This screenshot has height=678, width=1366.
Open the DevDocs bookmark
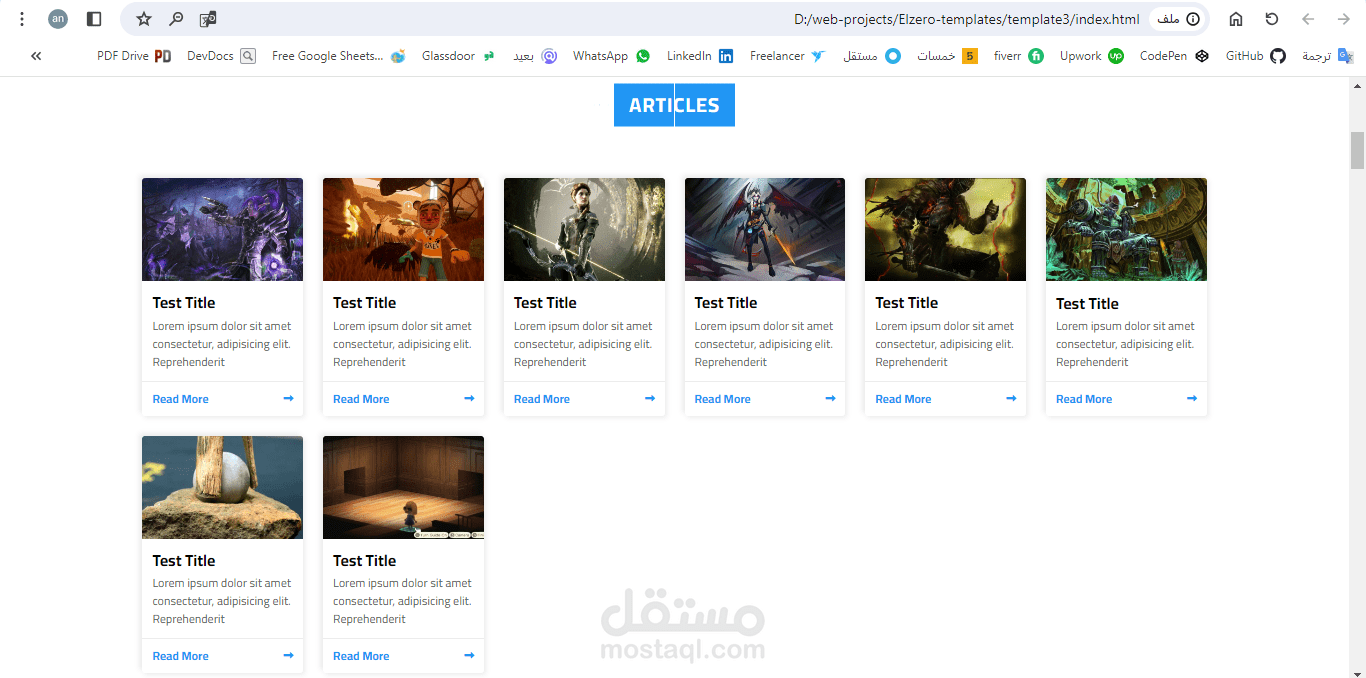pos(221,56)
